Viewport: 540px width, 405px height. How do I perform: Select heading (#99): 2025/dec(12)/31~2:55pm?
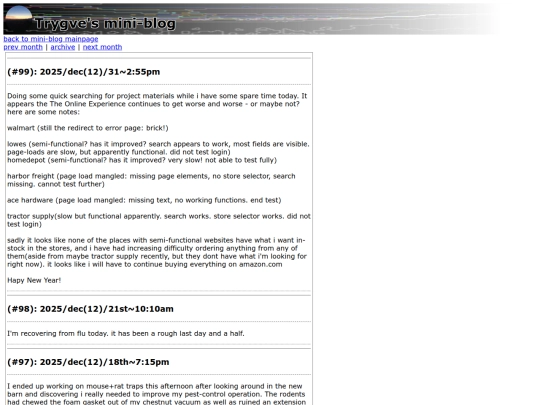coord(84,72)
